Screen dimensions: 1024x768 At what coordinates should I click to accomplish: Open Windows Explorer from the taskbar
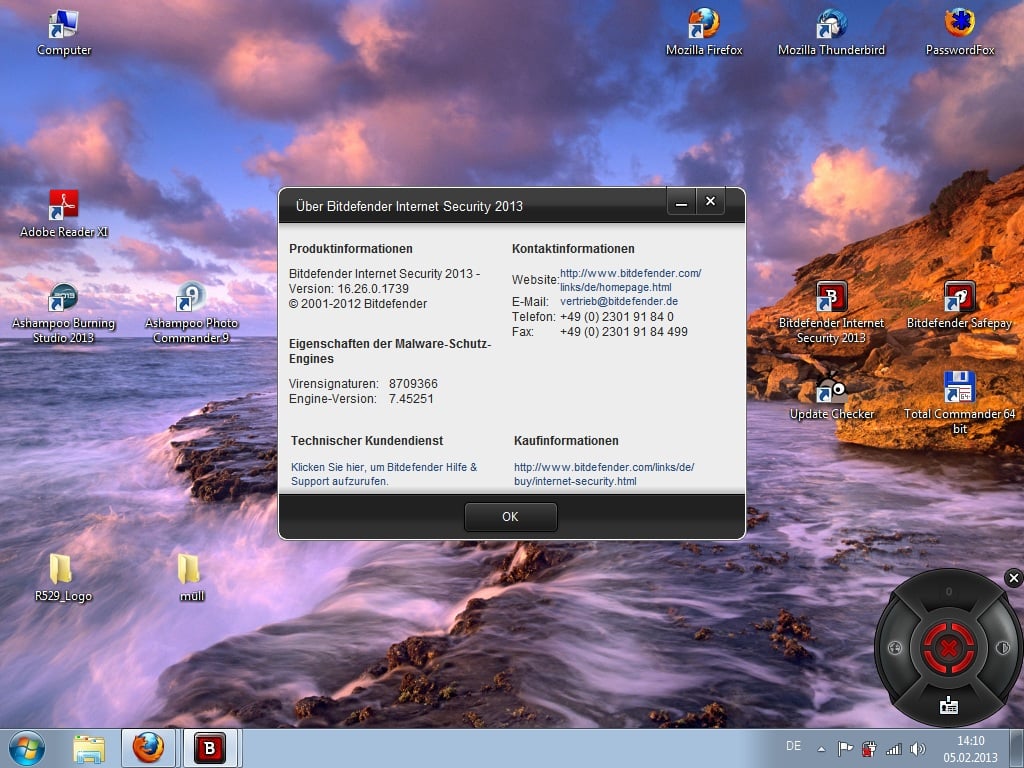pos(89,748)
